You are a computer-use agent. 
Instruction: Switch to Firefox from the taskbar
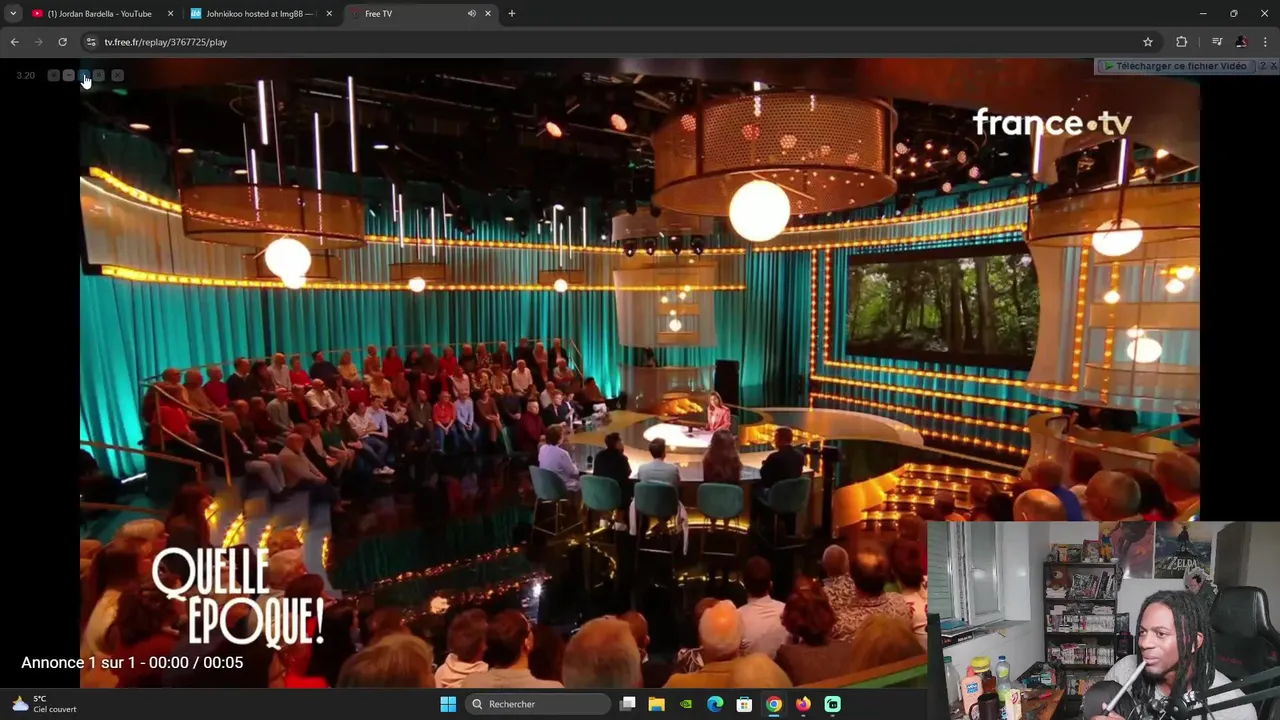803,704
